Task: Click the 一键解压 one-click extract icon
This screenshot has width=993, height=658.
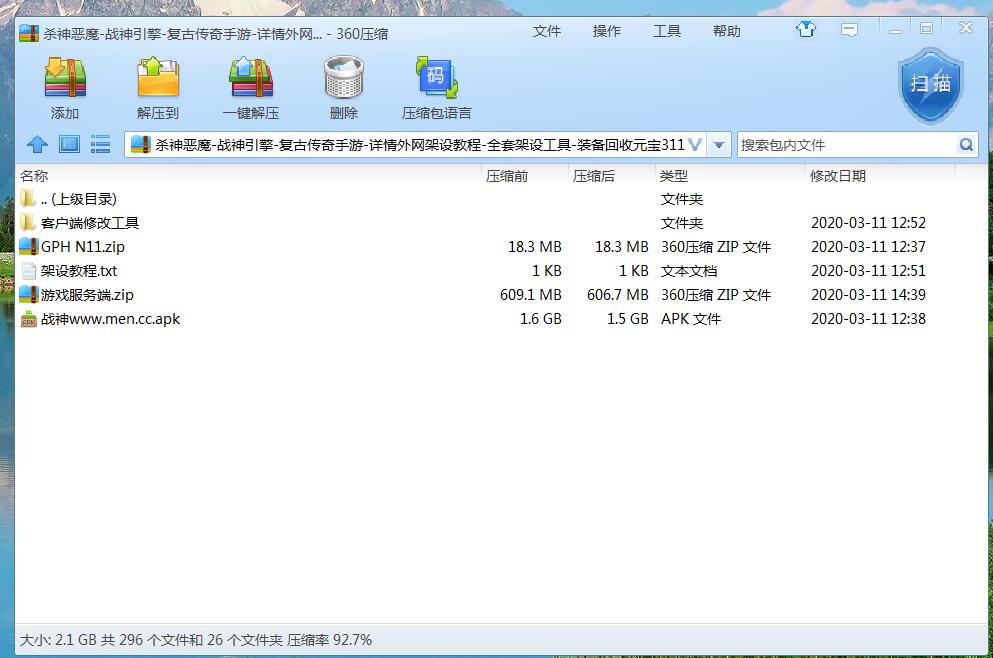Action: pyautogui.click(x=251, y=79)
